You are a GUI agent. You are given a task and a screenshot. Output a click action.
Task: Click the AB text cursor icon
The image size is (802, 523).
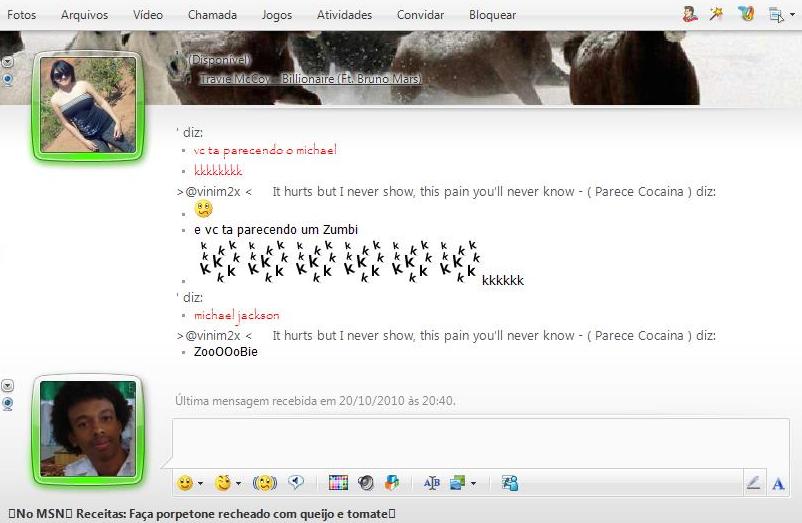pos(432,483)
